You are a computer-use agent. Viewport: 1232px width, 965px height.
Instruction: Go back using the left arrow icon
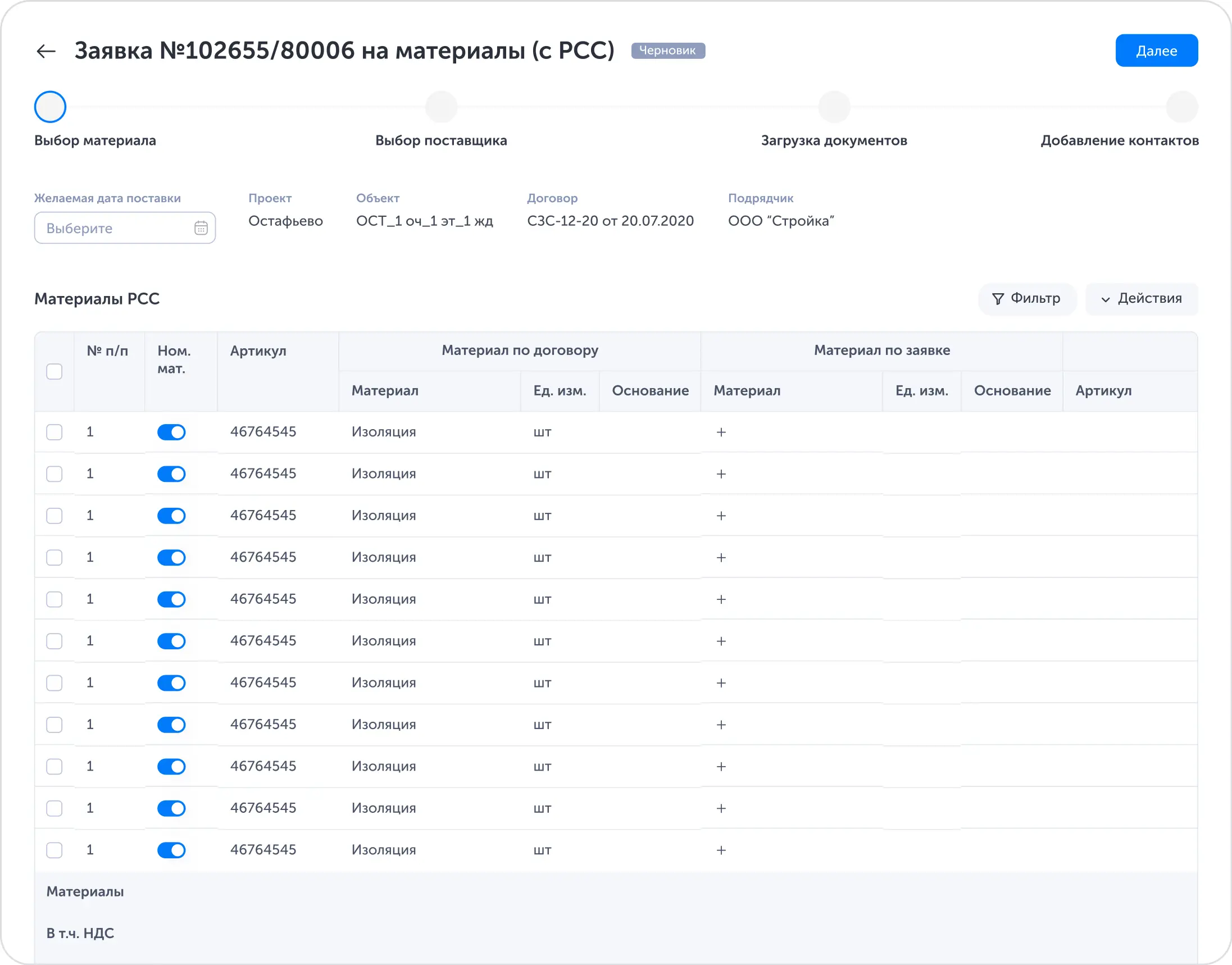click(46, 51)
